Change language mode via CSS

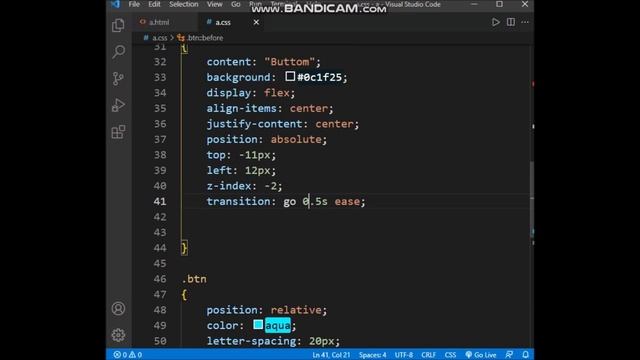450,355
